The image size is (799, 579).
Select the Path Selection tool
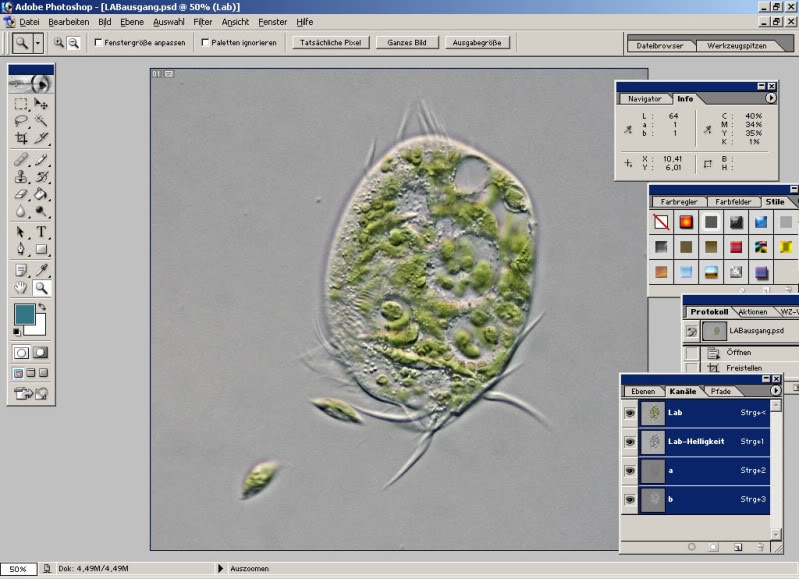click(x=21, y=232)
